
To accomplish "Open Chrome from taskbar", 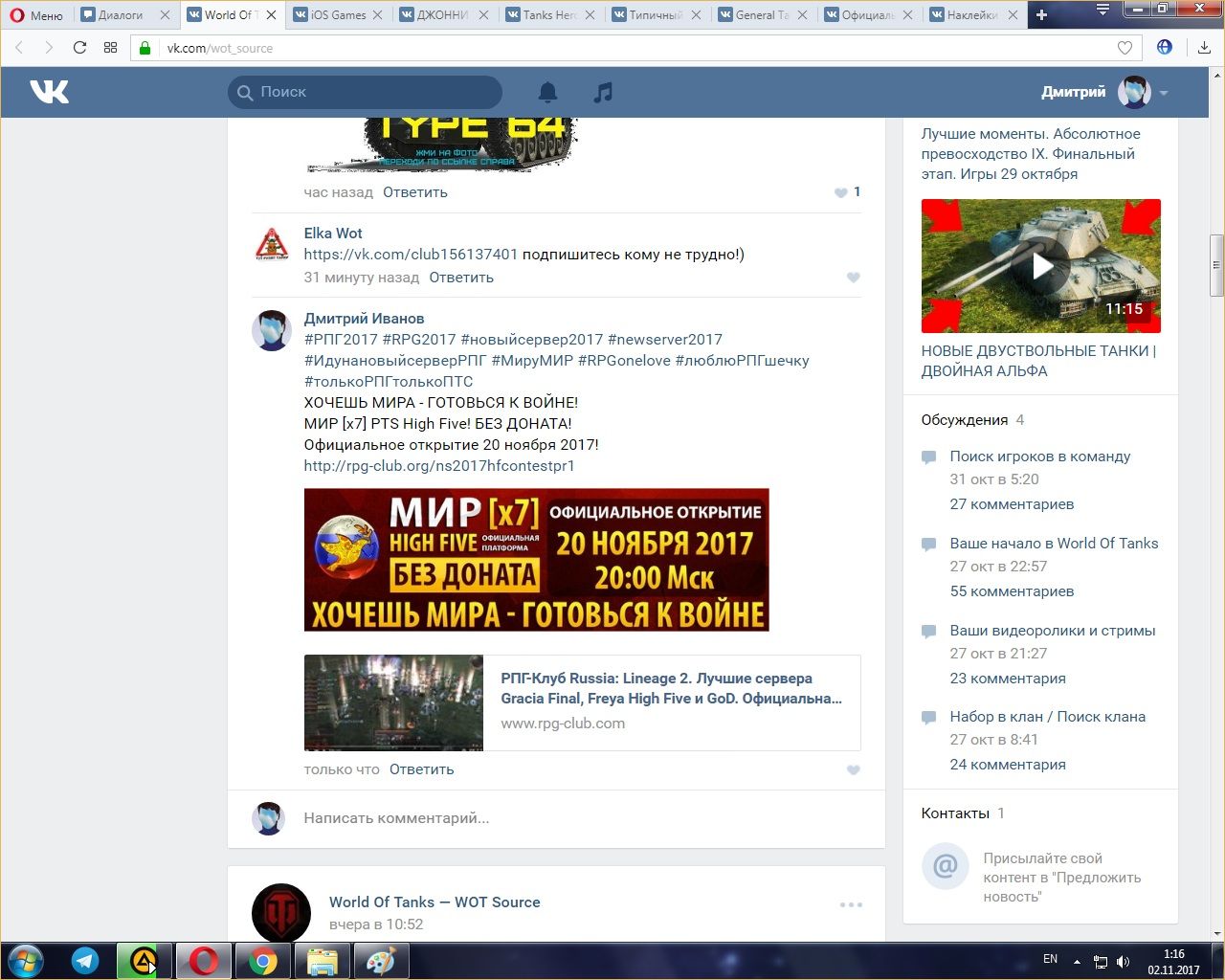I will tap(263, 961).
